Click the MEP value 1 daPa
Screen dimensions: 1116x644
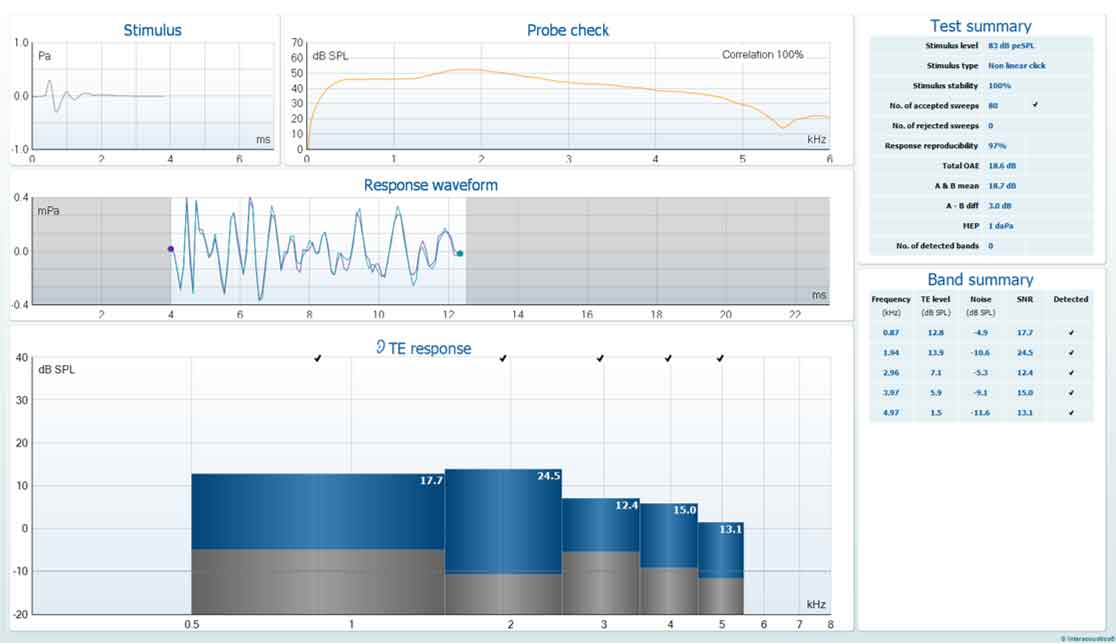click(1001, 226)
